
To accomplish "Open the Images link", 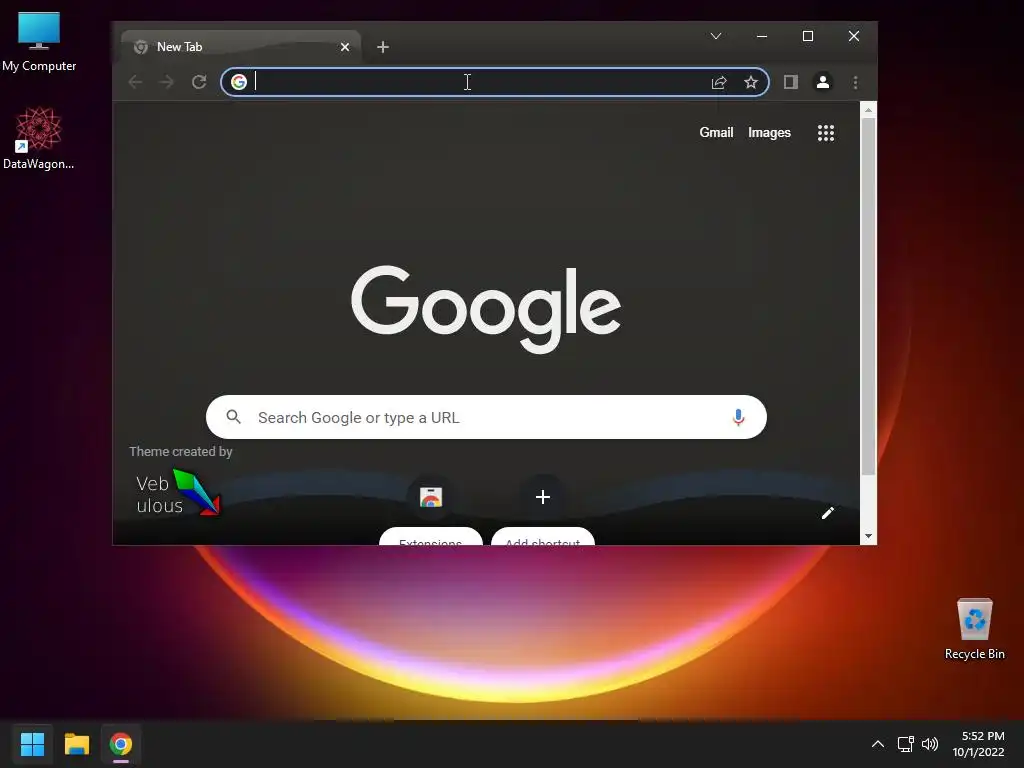I will click(769, 133).
